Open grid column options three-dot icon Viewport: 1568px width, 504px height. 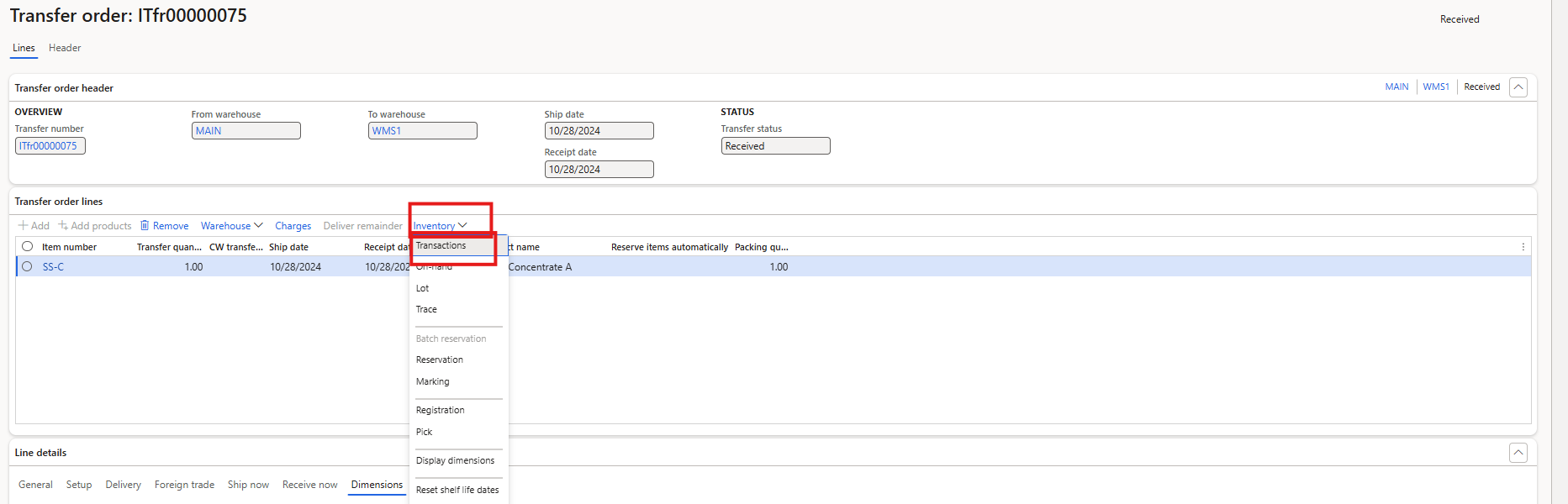(1523, 247)
